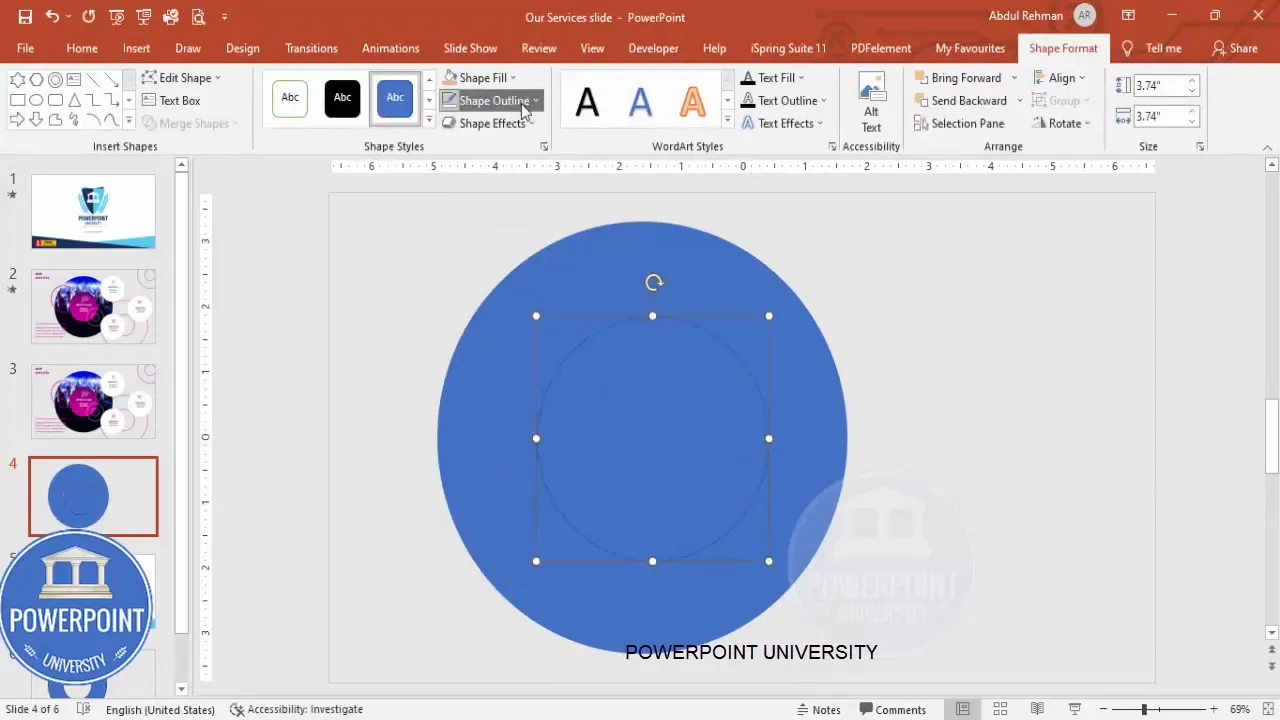Start slideshow from beginning icon

(117, 17)
